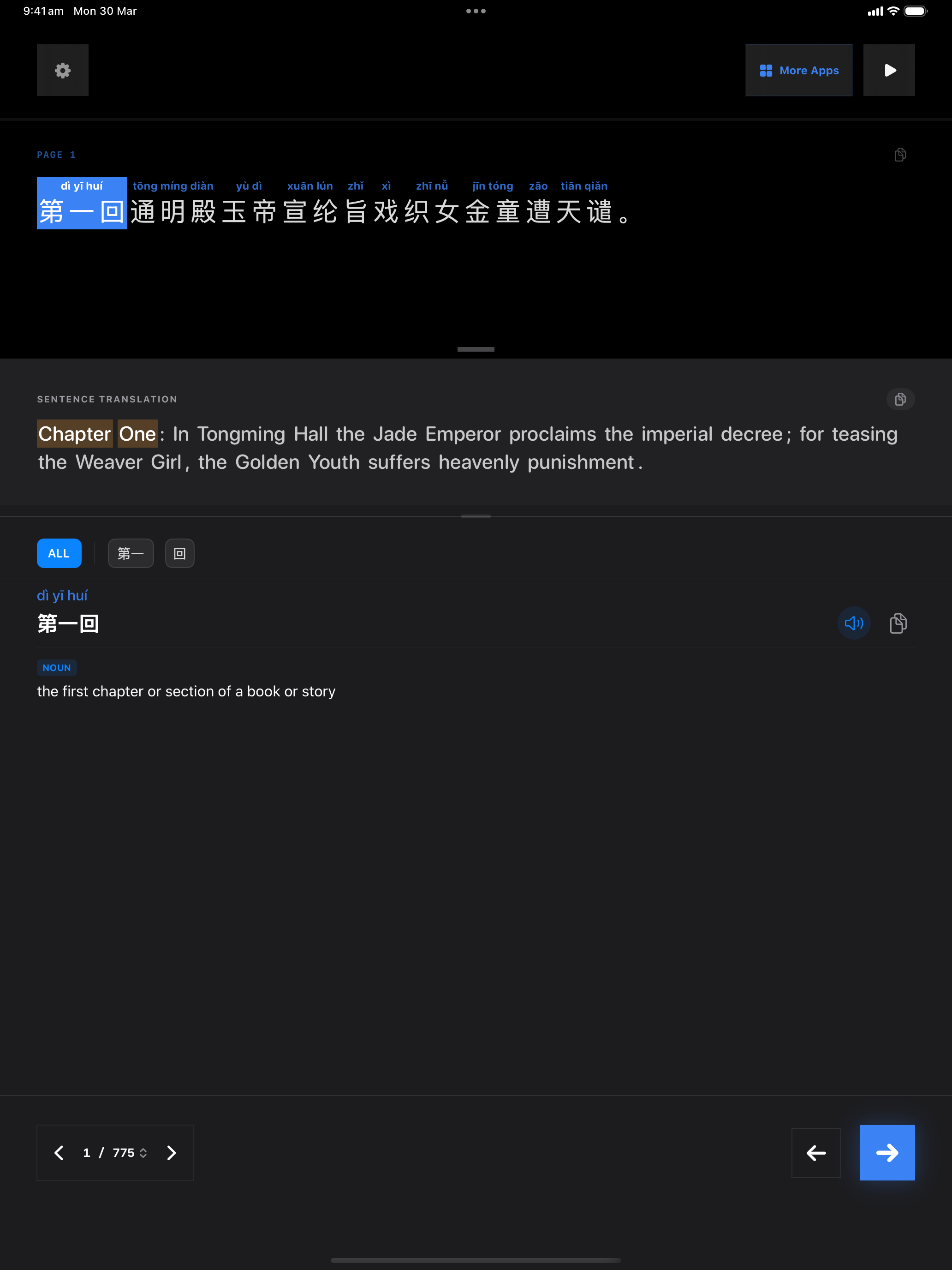Go to the previous page chevron

point(59,1153)
